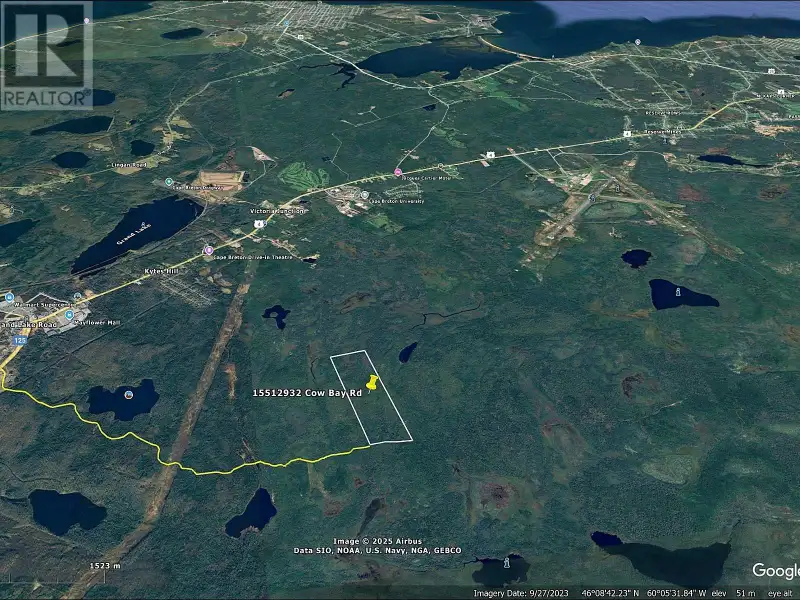Click the REALTOR logo watermark

click(46, 56)
